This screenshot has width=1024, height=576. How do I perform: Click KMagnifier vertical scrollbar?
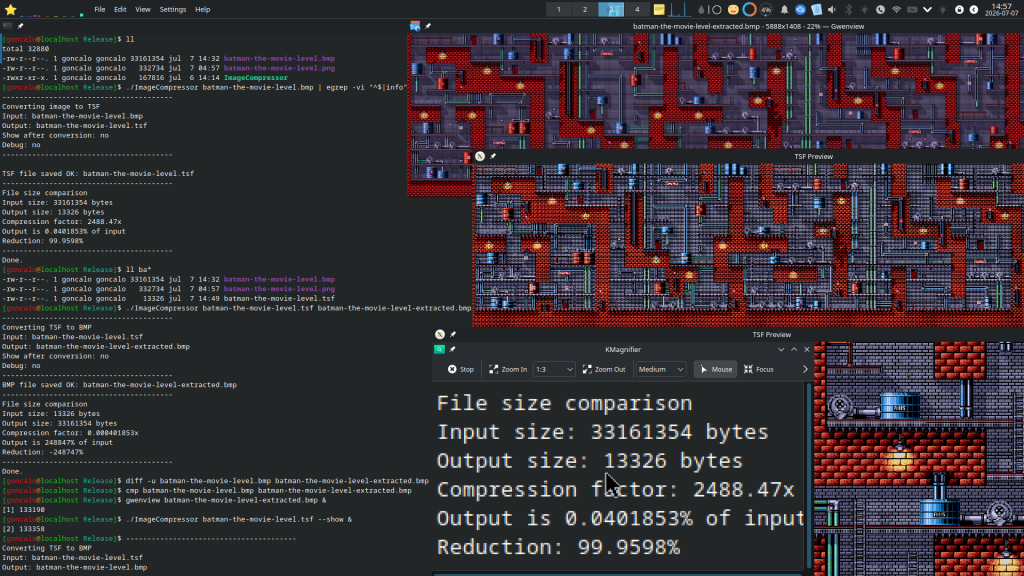click(807, 477)
